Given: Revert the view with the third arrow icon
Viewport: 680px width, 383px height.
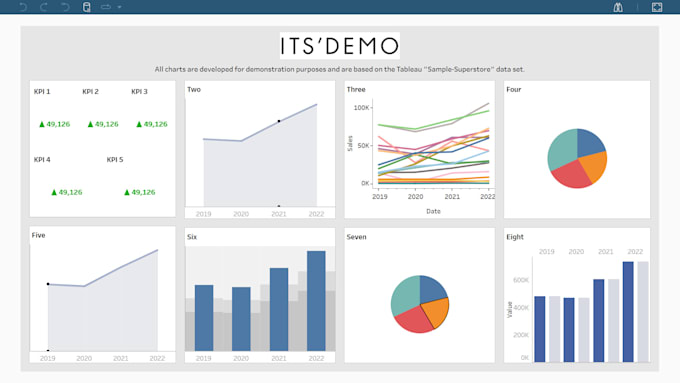Looking at the screenshot, I should pos(65,7).
